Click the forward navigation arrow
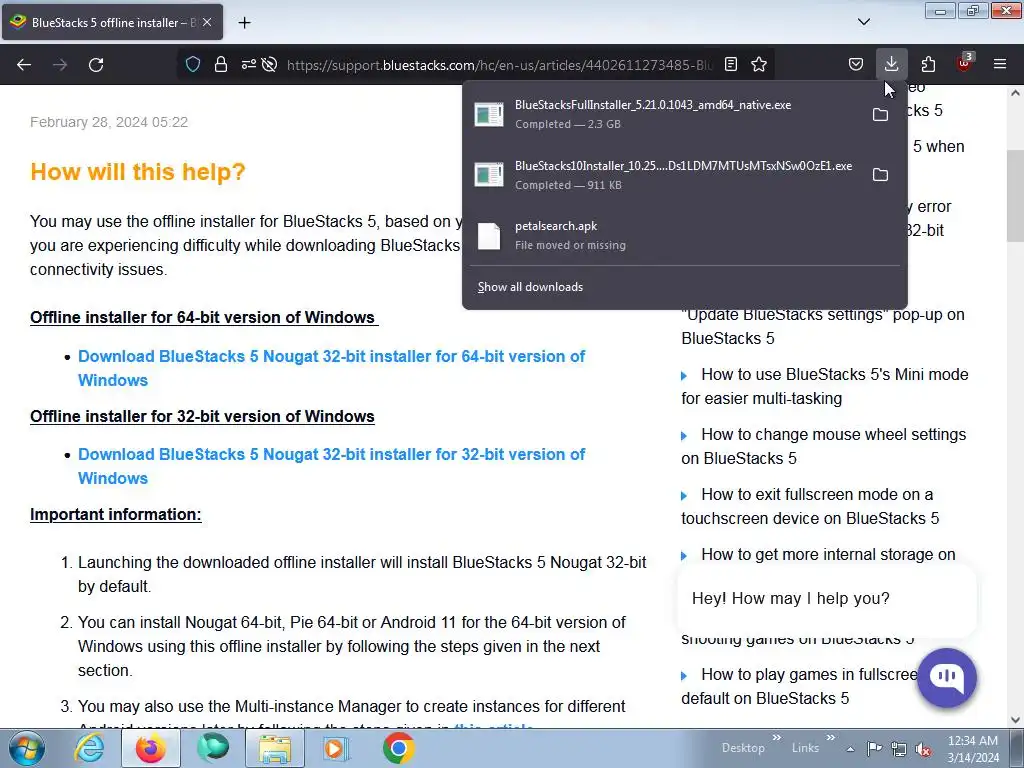Viewport: 1024px width, 768px height. point(60,64)
